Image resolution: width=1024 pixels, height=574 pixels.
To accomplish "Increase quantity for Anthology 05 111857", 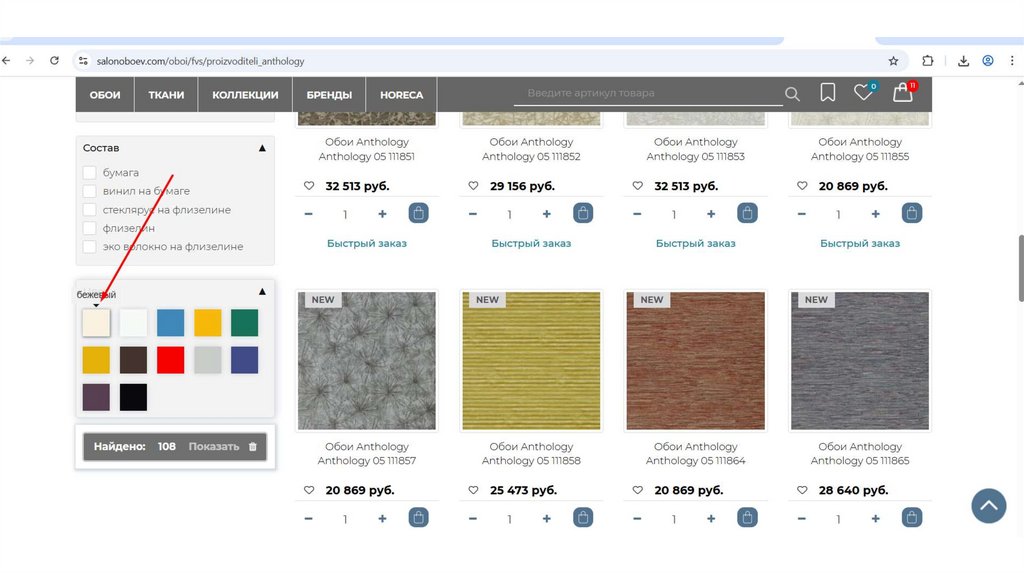I will [x=382, y=518].
